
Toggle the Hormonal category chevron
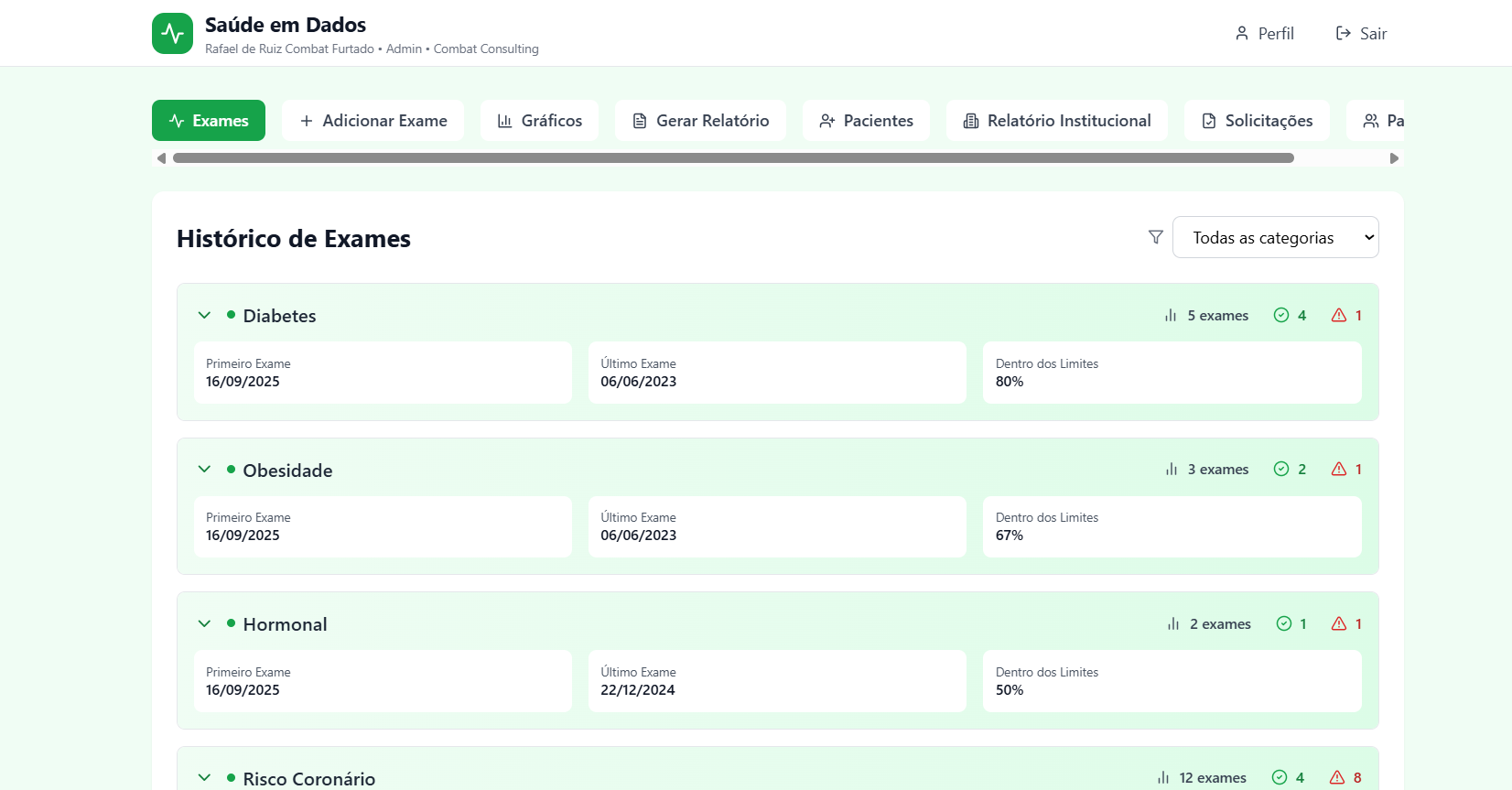click(x=204, y=623)
